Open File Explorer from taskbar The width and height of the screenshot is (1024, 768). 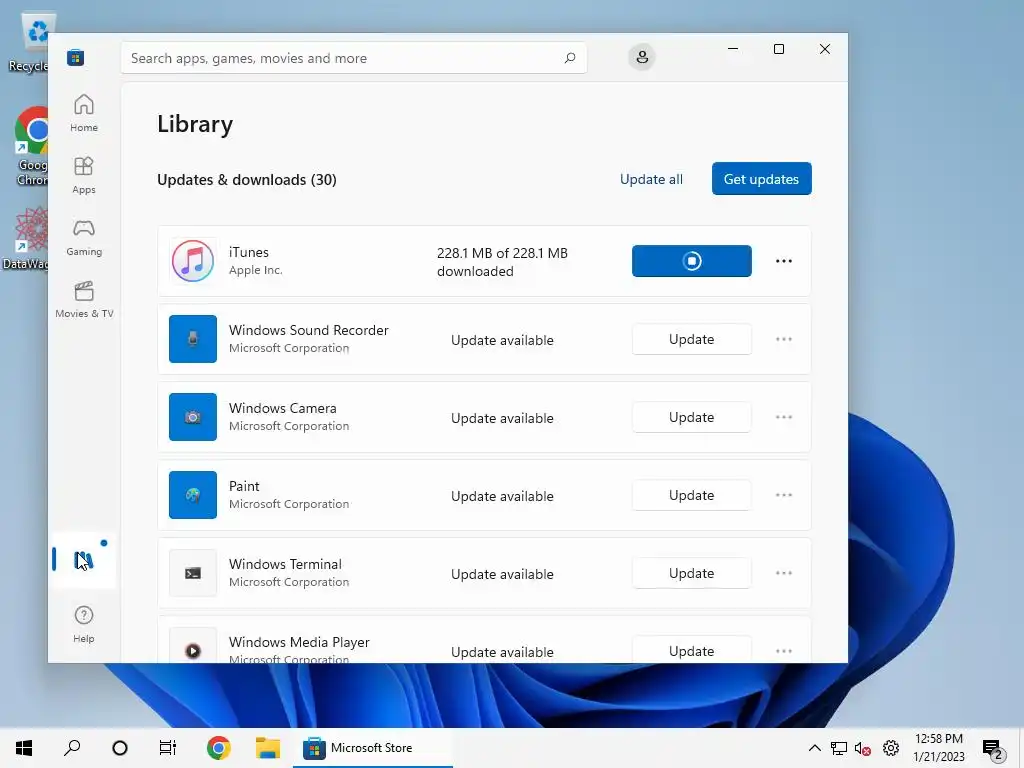(x=268, y=748)
